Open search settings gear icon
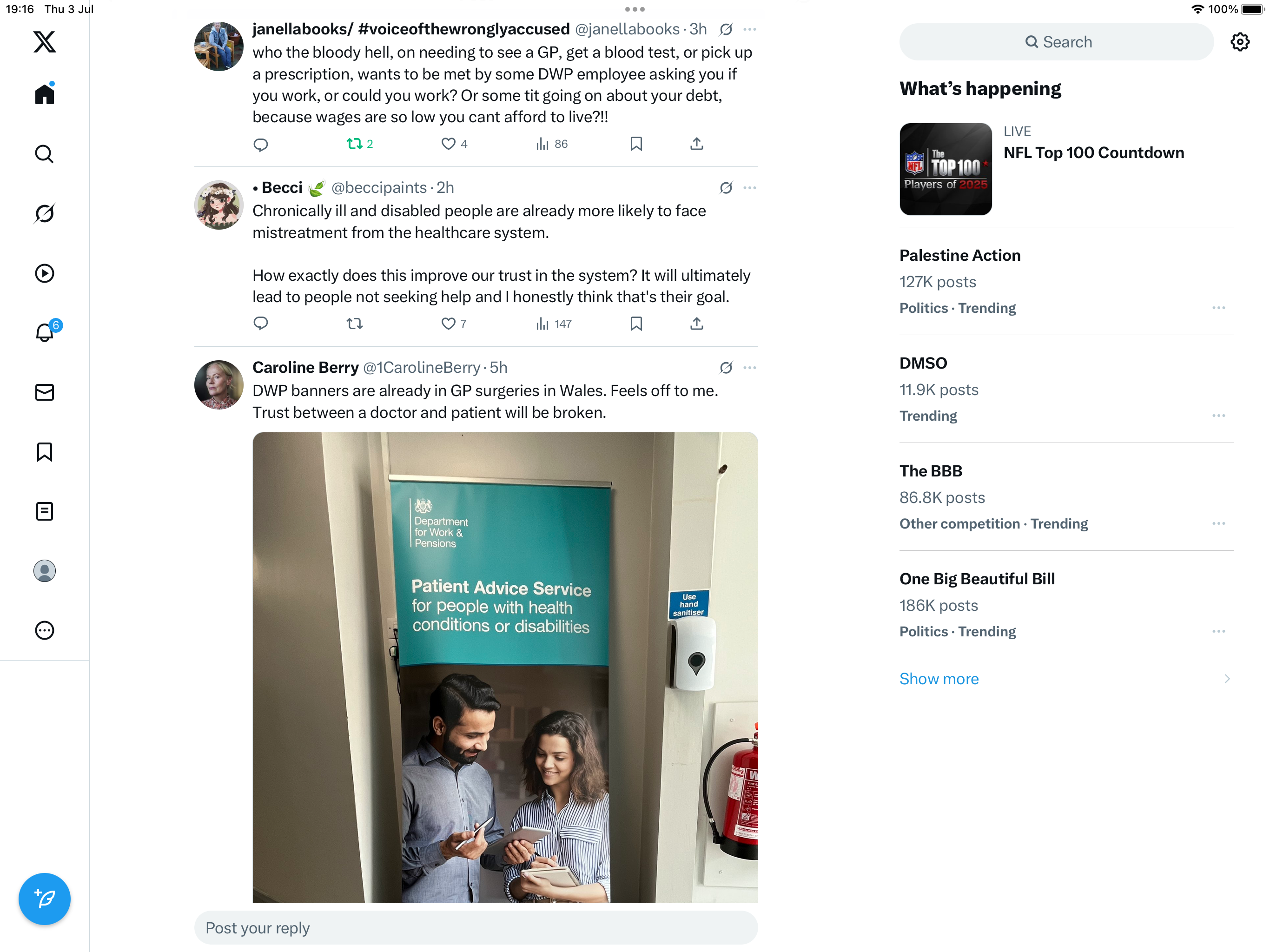The width and height of the screenshot is (1270, 952). point(1240,42)
